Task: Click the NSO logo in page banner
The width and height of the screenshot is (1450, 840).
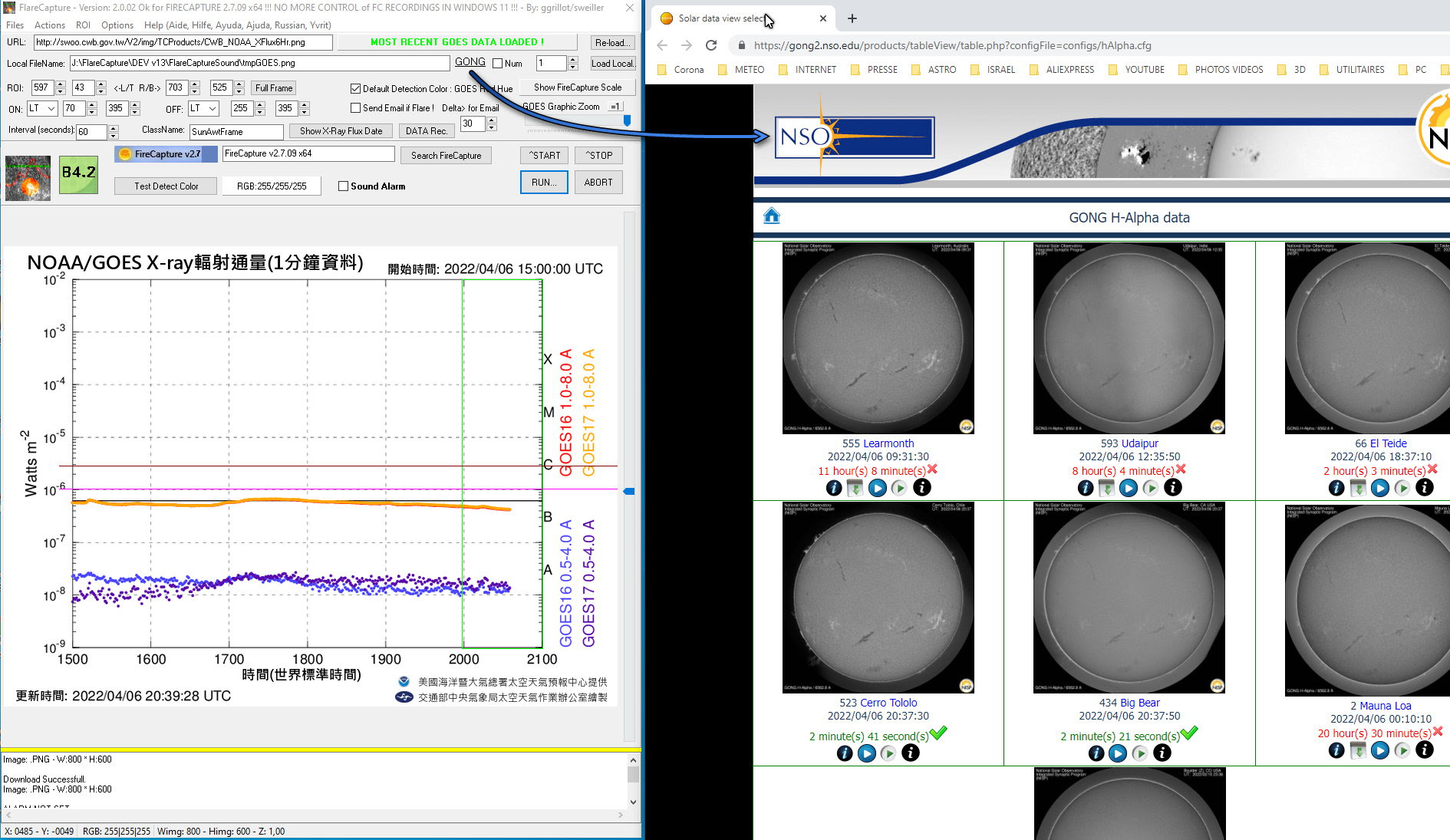Action: 855,137
